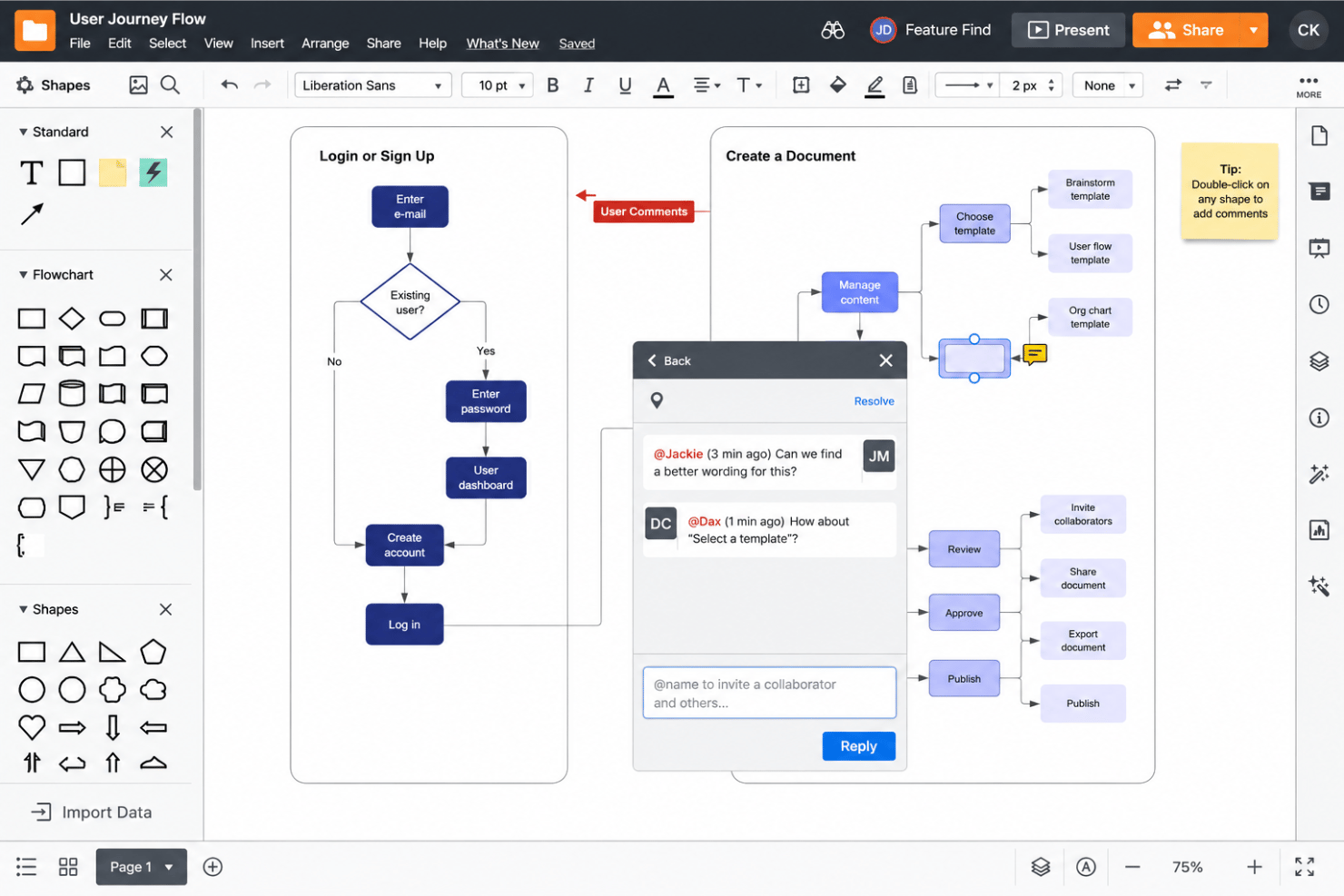1344x896 pixels.
Task: Open the arrow line style dropdown
Action: coord(968,85)
